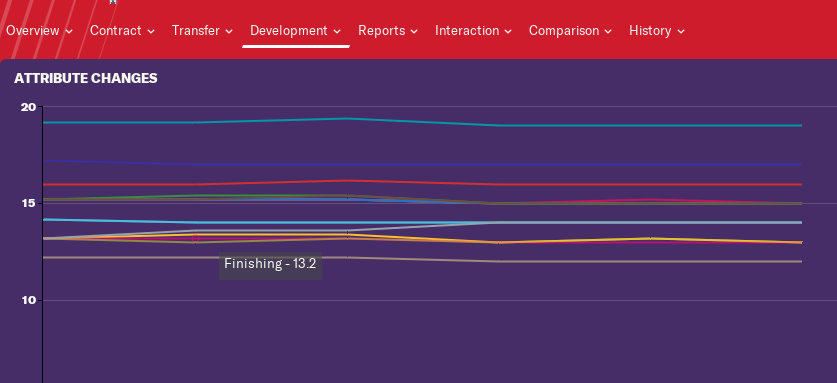This screenshot has width=837, height=383.
Task: Expand the chevron beside Development
Action: coord(337,32)
